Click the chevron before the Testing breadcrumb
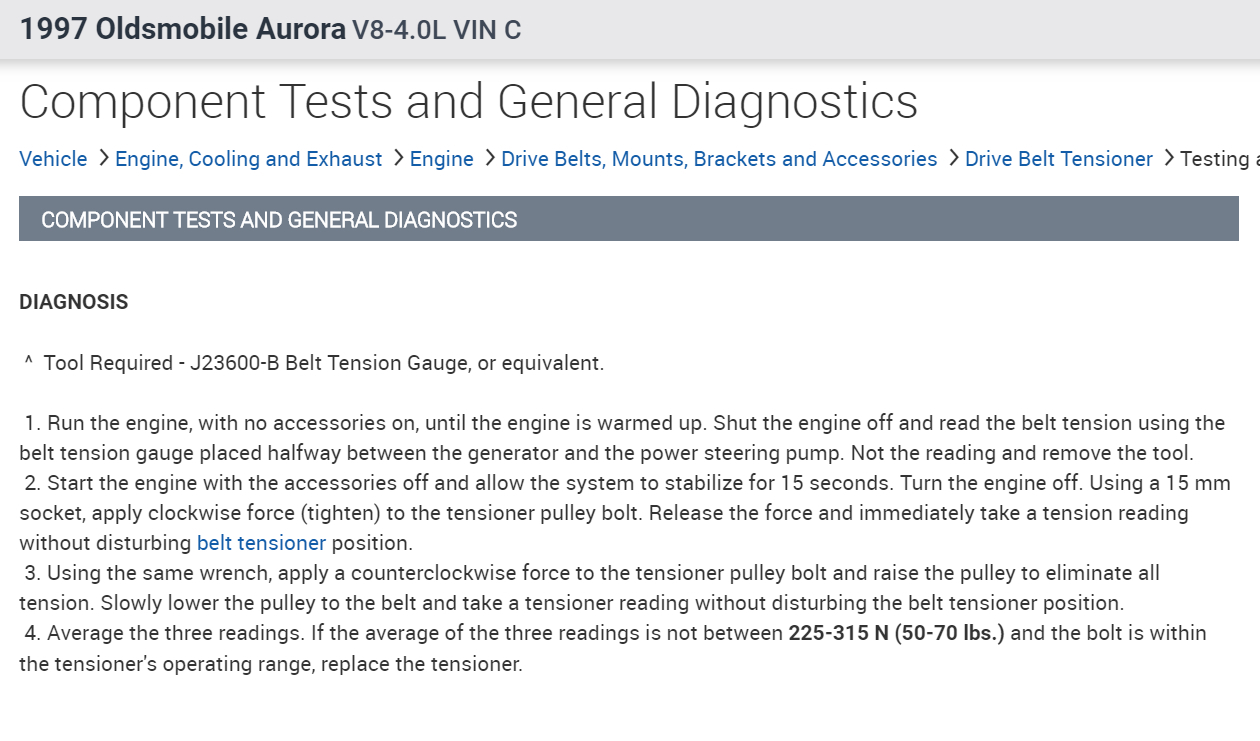The height and width of the screenshot is (741, 1260). tap(1168, 159)
